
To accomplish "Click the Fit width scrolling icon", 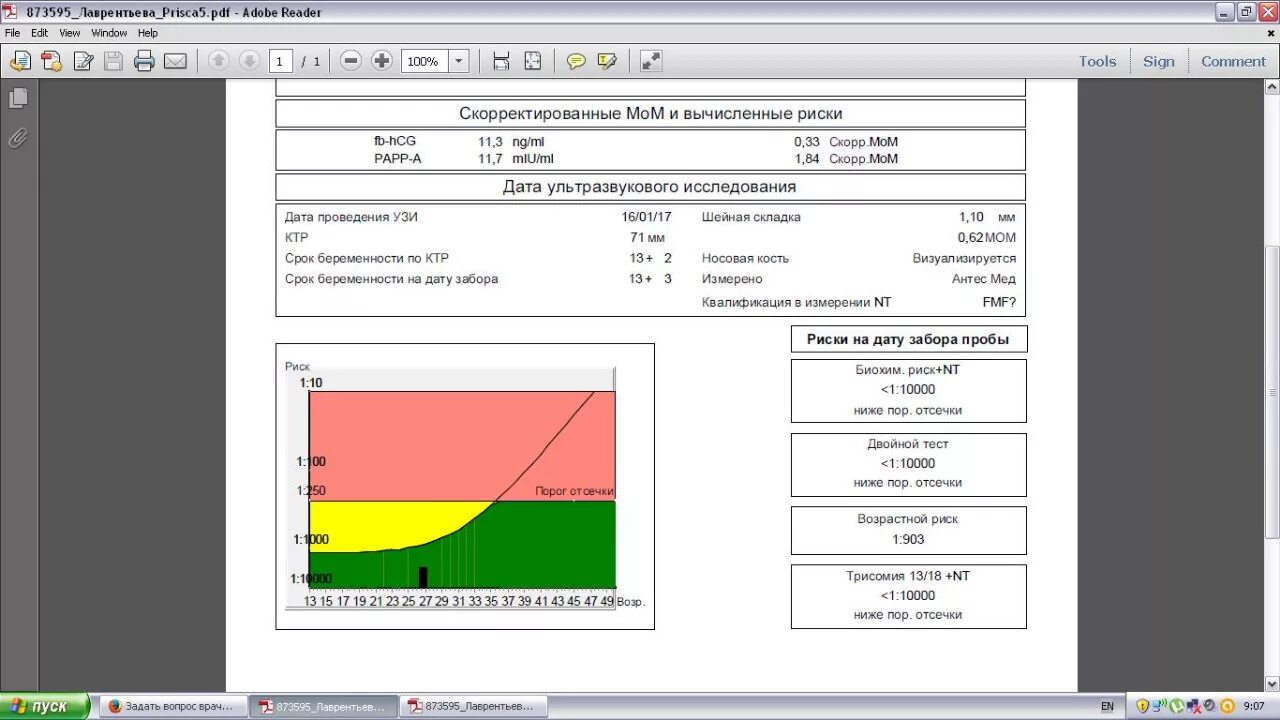I will 501,61.
